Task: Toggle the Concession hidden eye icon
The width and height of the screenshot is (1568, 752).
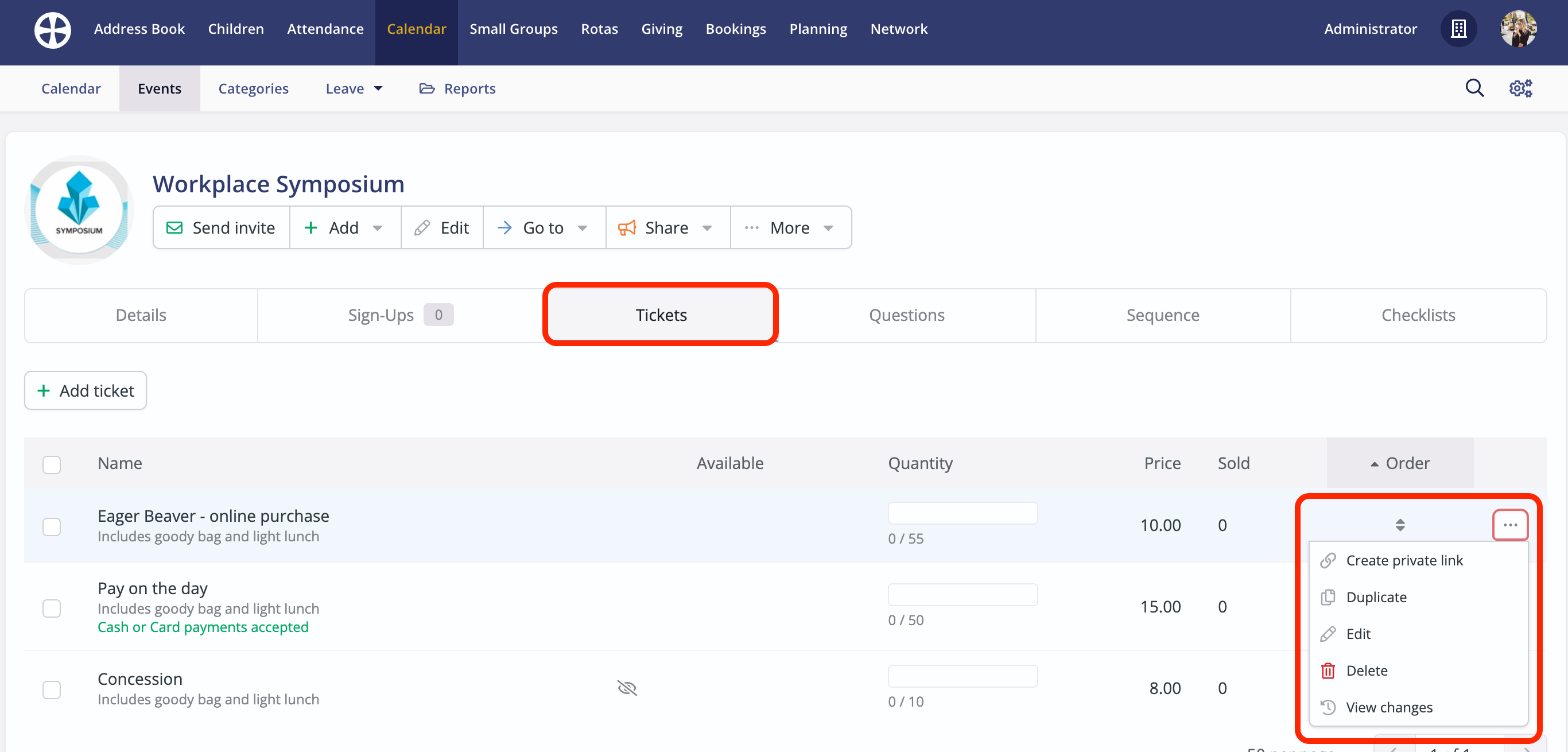Action: click(x=626, y=688)
